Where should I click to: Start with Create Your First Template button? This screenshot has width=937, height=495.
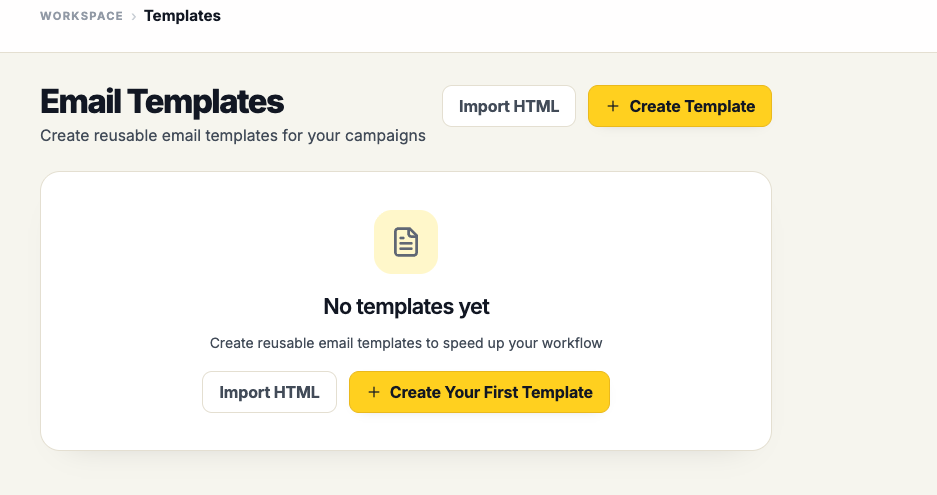click(479, 392)
